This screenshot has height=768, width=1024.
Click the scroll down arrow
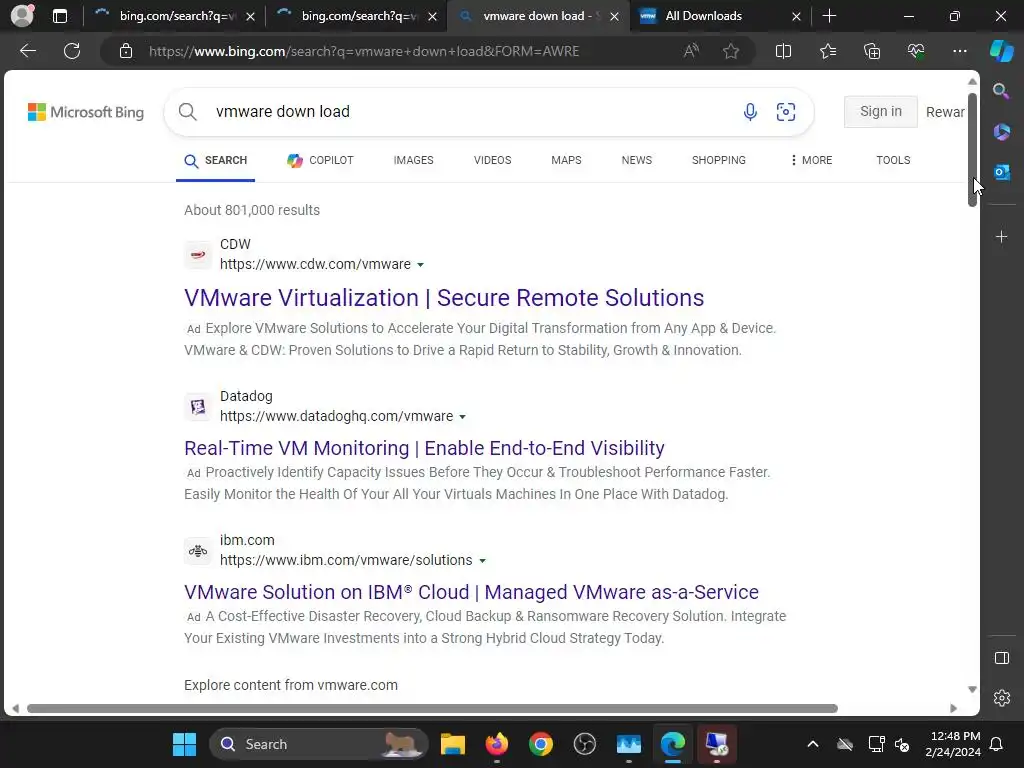972,690
